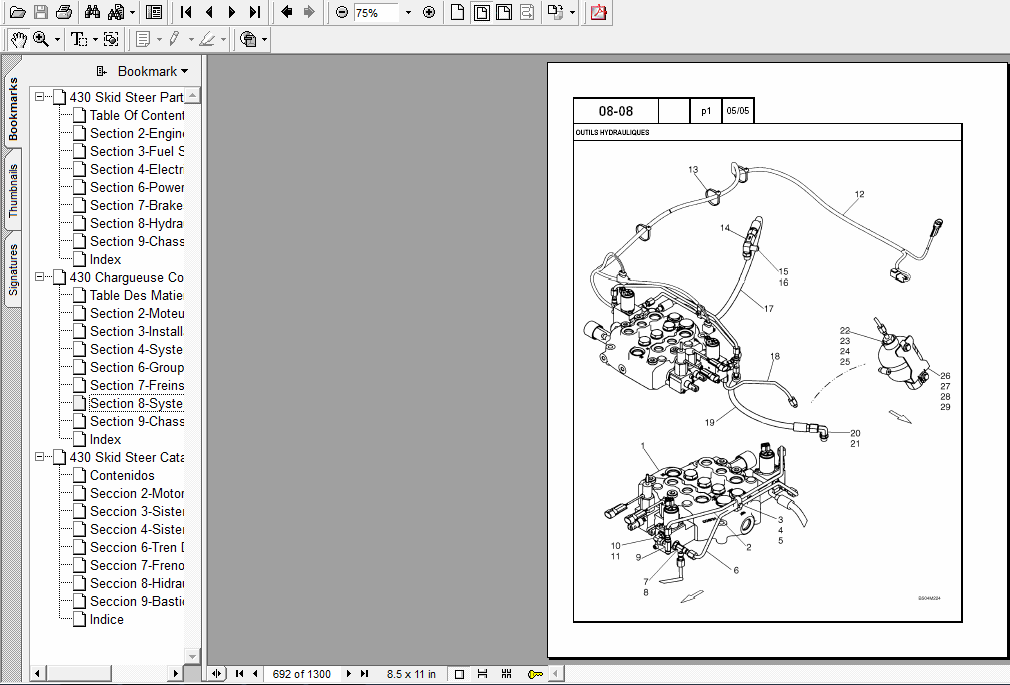Select the Zoom In magnifier tool
The image size is (1010, 685).
(x=41, y=39)
